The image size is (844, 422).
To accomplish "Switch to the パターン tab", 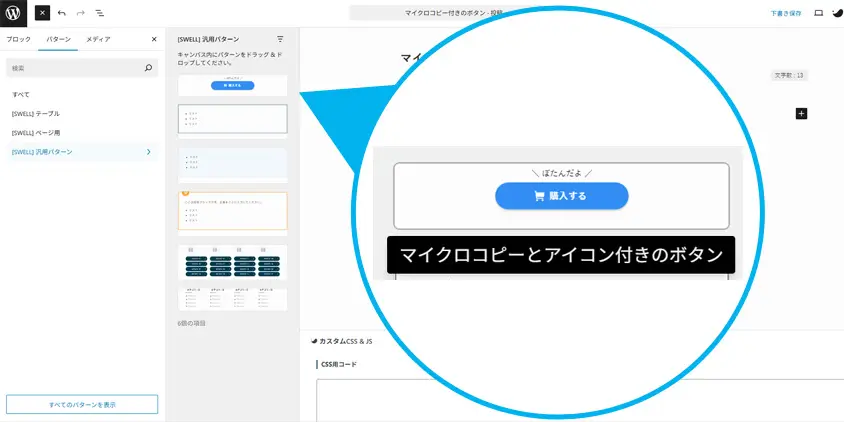I will point(58,39).
